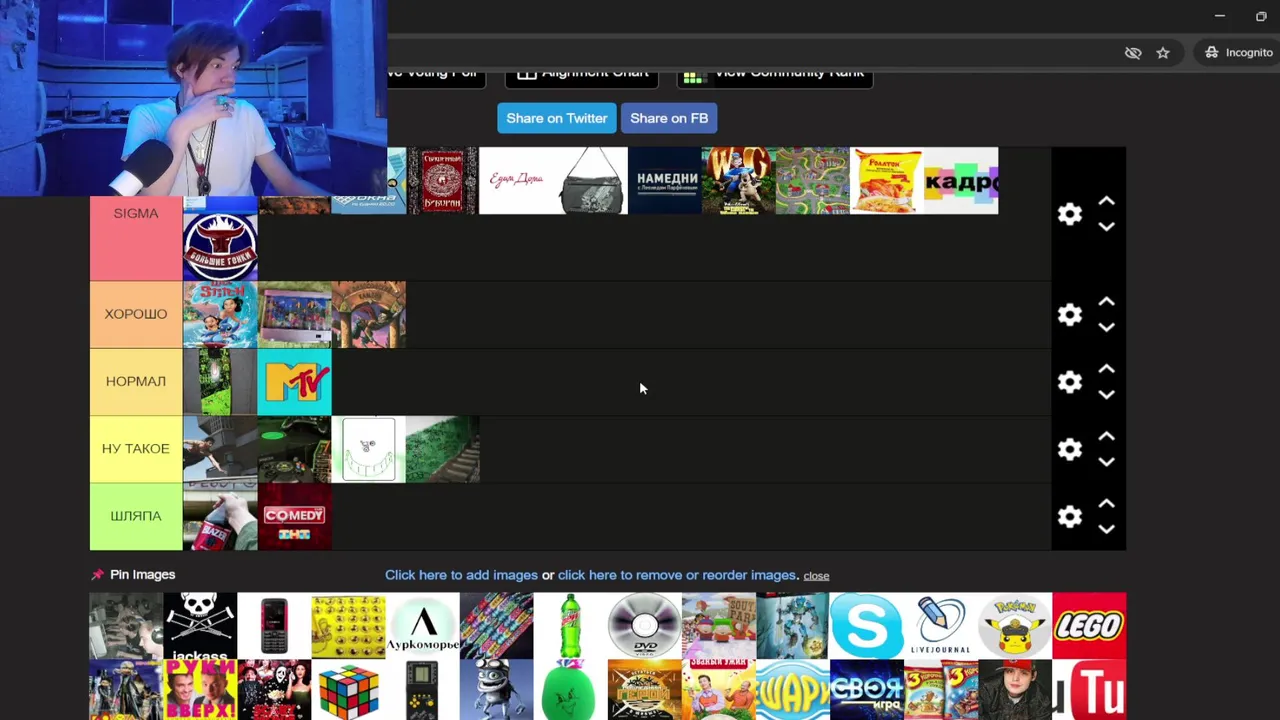Select the Луркоморье logo image
1280x720 pixels.
(423, 626)
